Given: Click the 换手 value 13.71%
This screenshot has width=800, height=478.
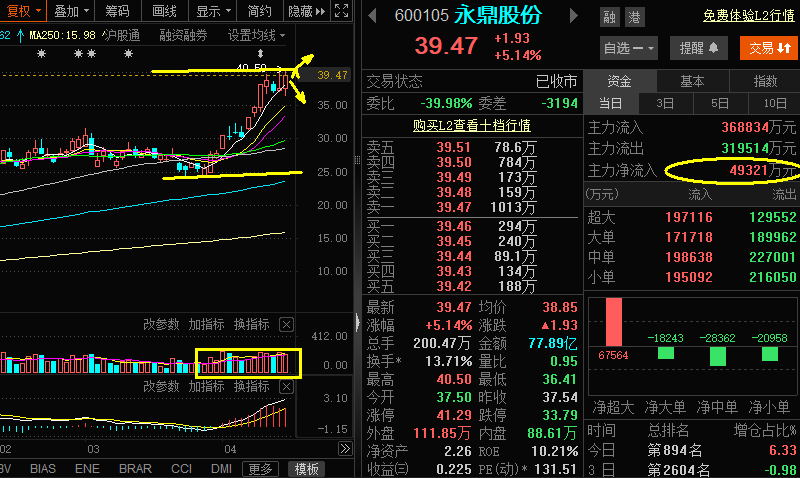Looking at the screenshot, I should pyautogui.click(x=449, y=361).
